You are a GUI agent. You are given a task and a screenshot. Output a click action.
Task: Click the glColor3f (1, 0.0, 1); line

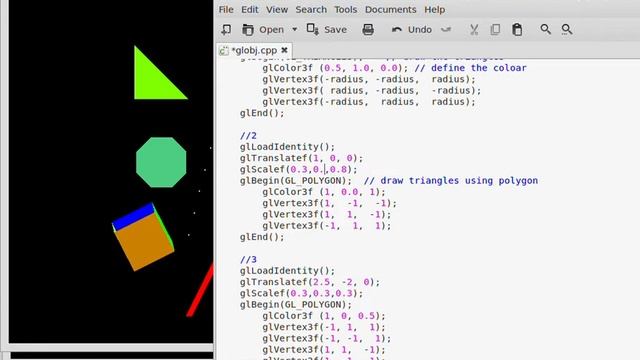pos(324,192)
